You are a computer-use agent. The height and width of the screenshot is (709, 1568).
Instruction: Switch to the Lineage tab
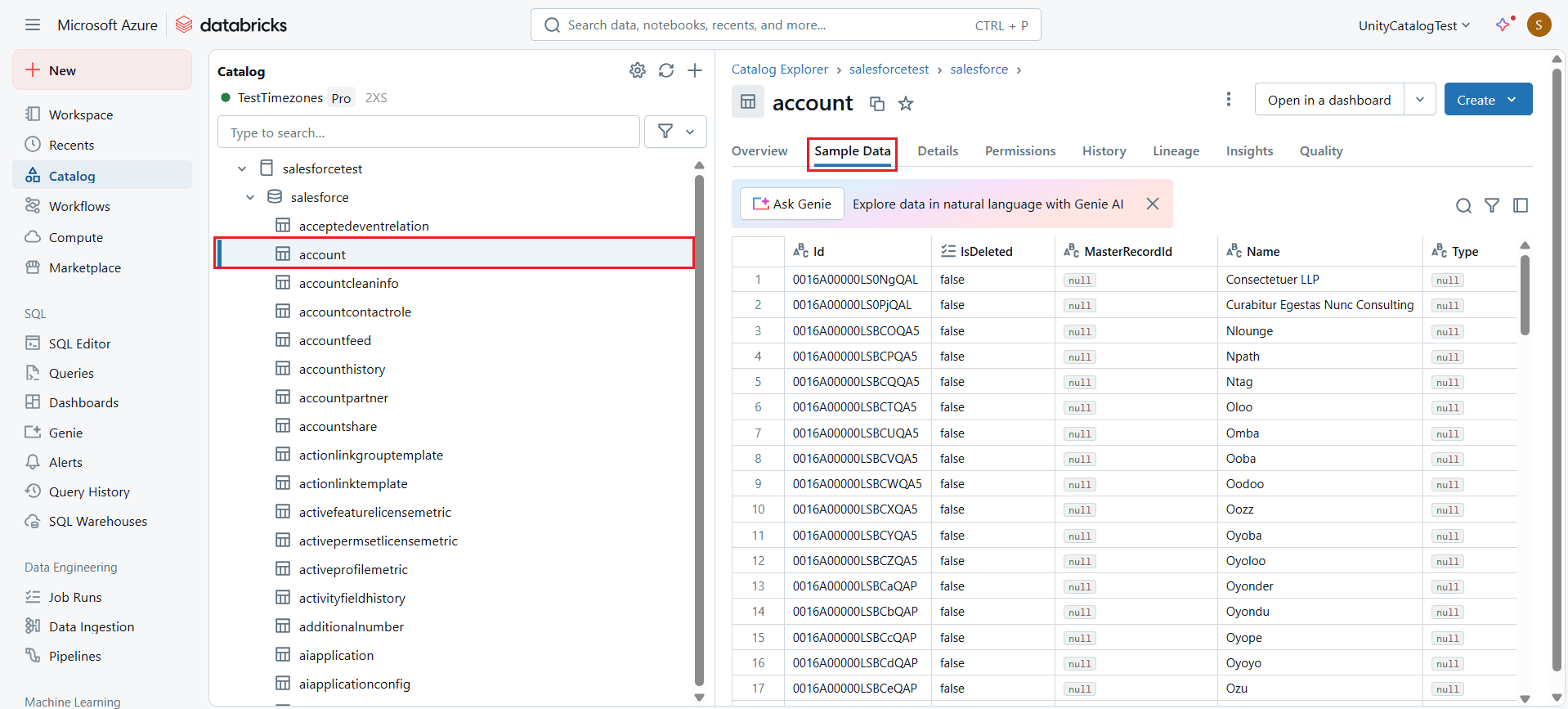pos(1176,151)
